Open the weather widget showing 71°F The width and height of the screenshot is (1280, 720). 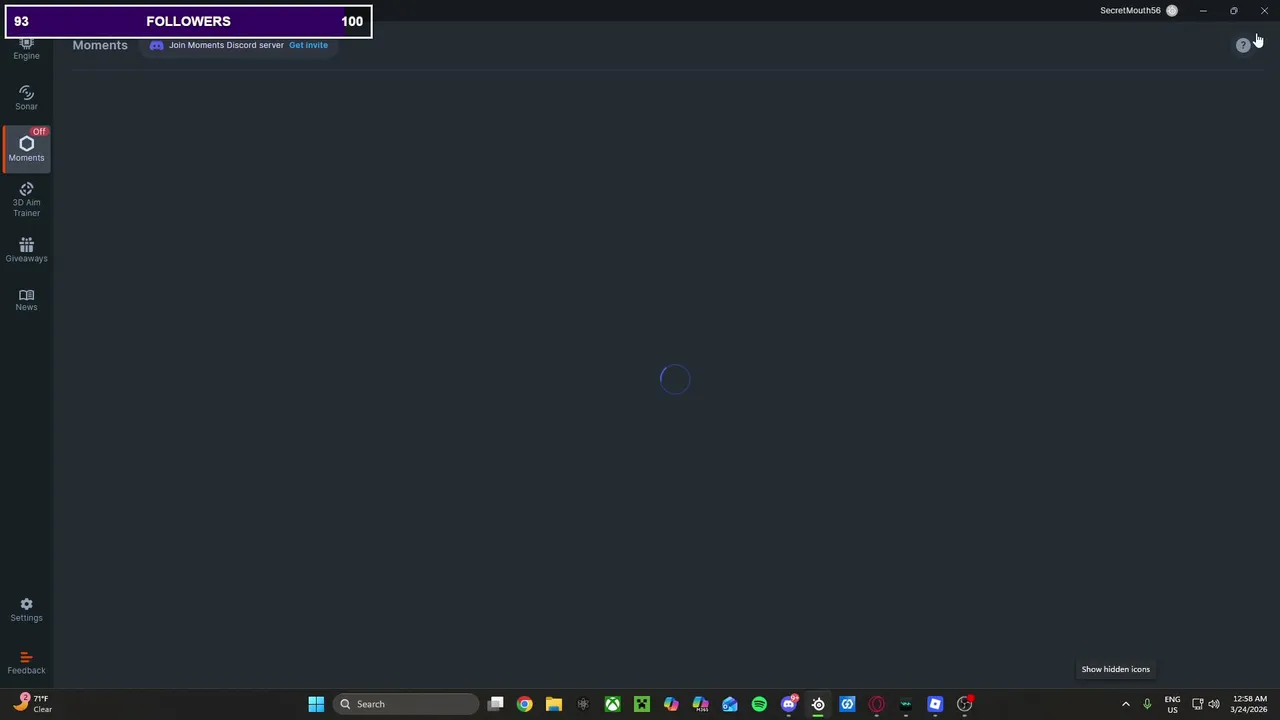[32, 704]
